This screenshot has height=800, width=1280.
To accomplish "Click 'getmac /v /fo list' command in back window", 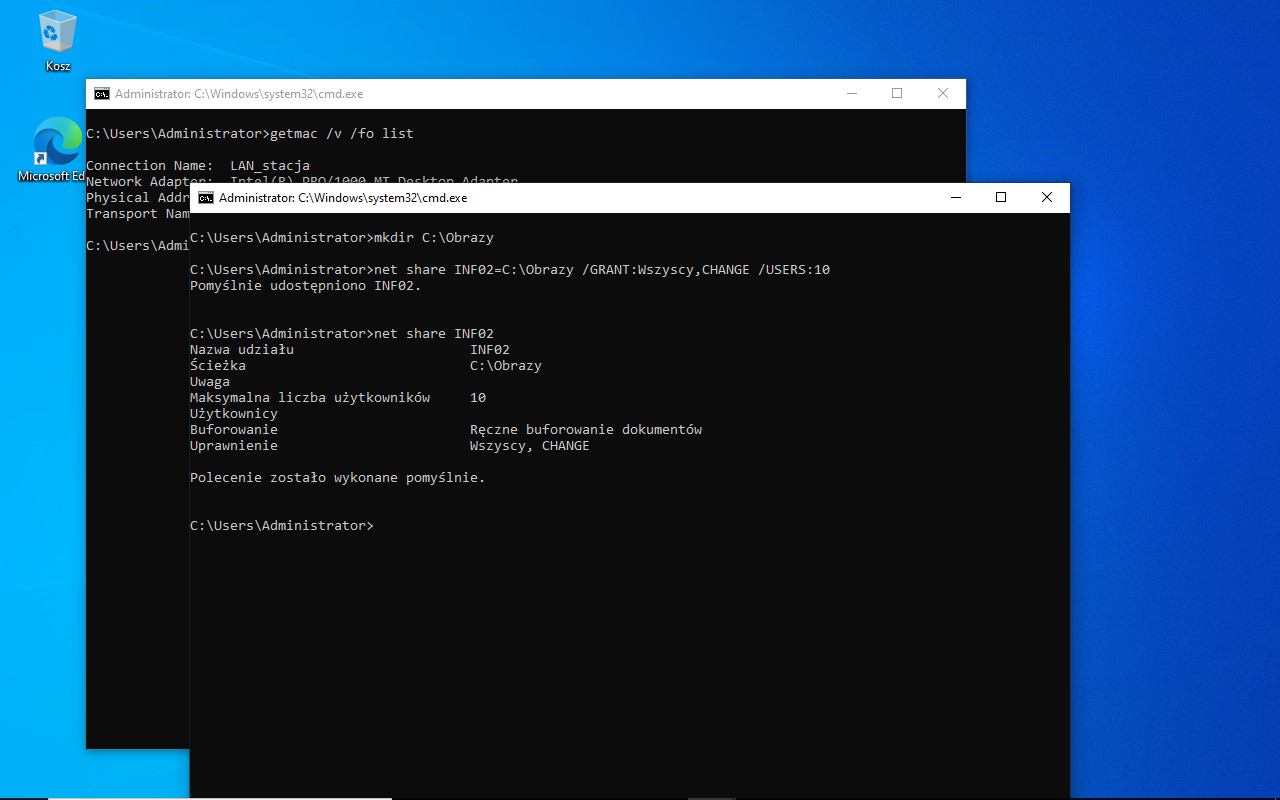I will click(x=342, y=134).
